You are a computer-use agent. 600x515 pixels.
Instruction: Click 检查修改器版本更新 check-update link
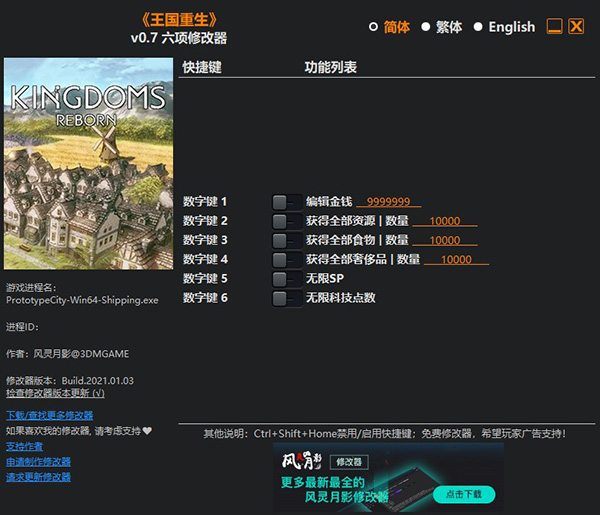click(55, 394)
